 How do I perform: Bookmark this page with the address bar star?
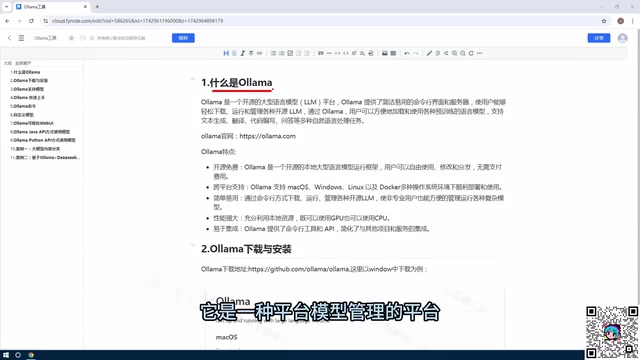[x=604, y=21]
